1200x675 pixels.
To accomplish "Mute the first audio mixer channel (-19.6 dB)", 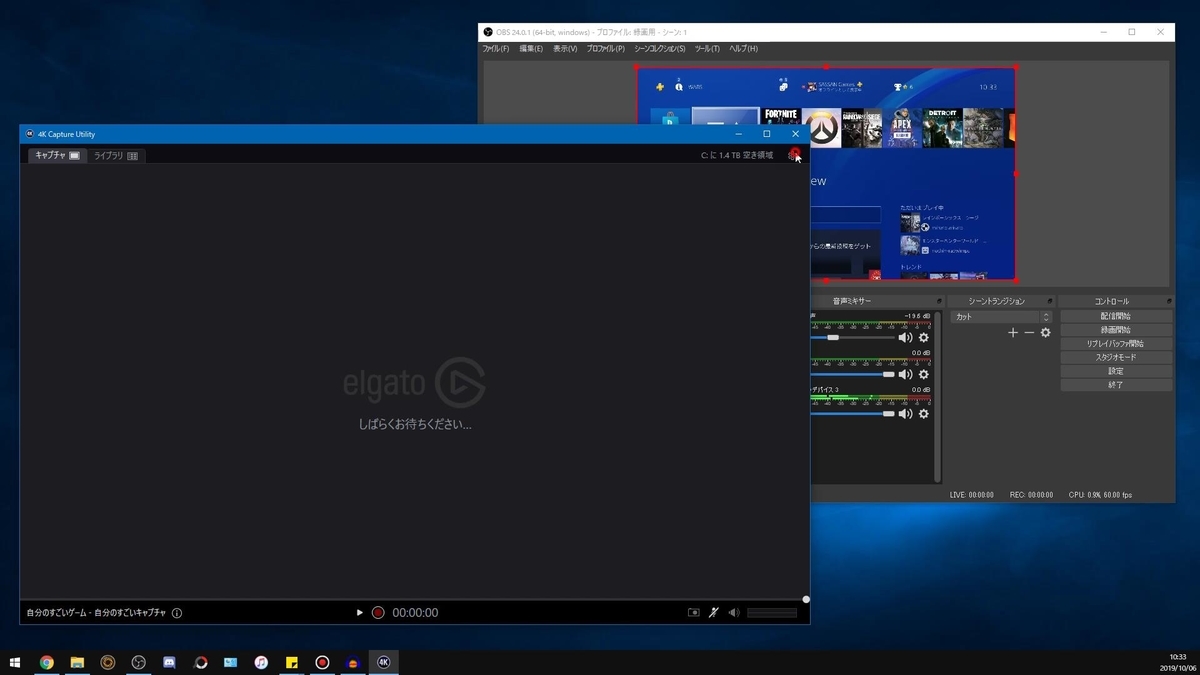I will 905,338.
